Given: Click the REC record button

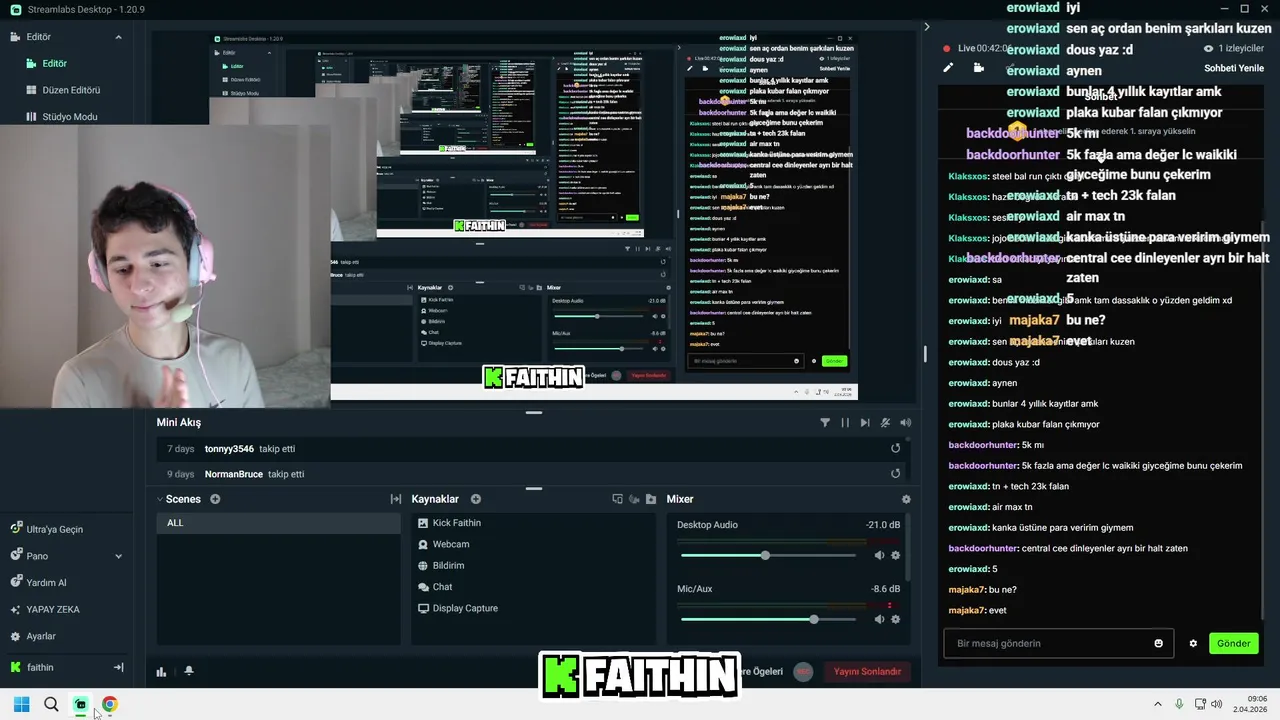Looking at the screenshot, I should (x=803, y=671).
